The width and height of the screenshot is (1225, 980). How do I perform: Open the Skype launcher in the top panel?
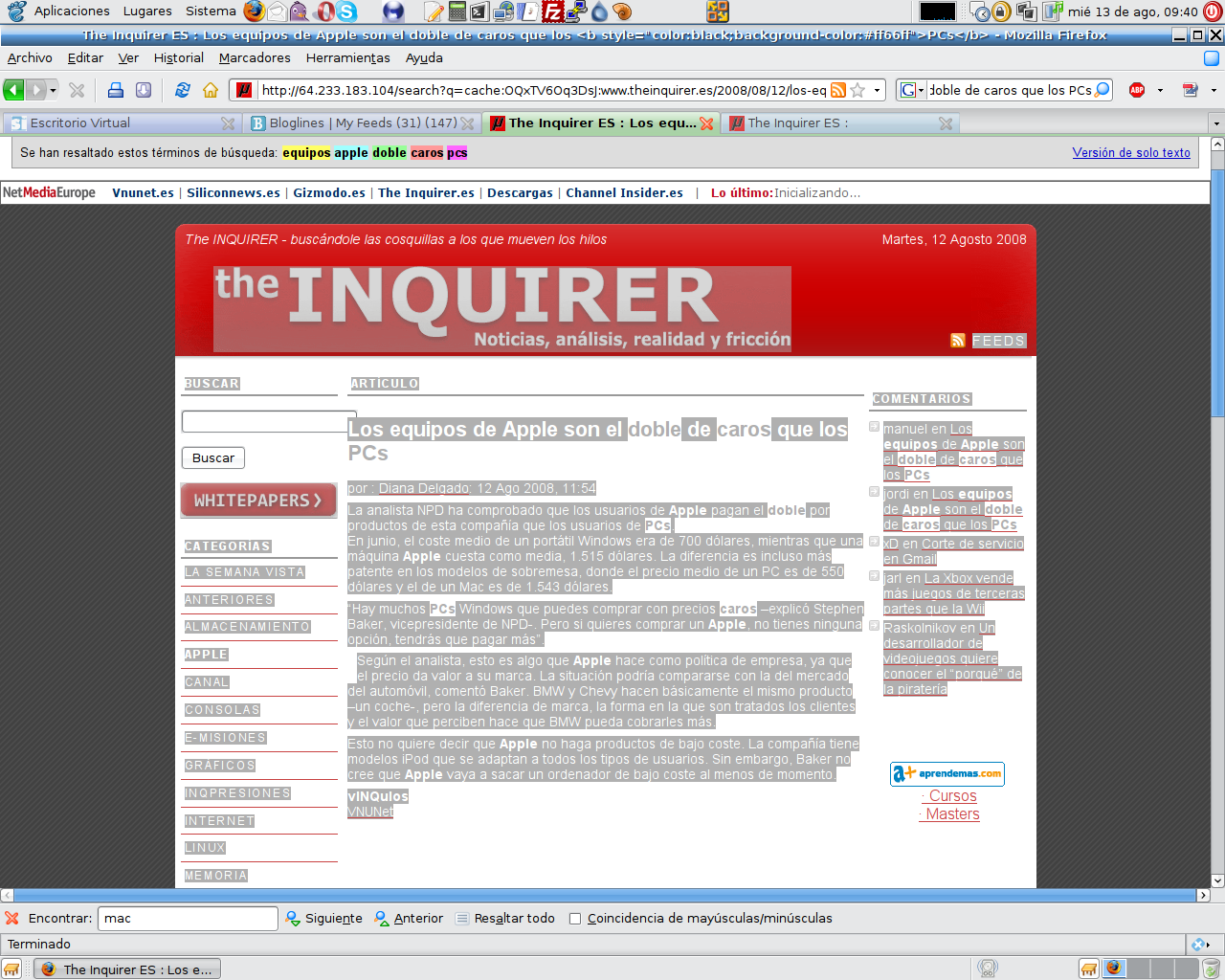[x=346, y=11]
